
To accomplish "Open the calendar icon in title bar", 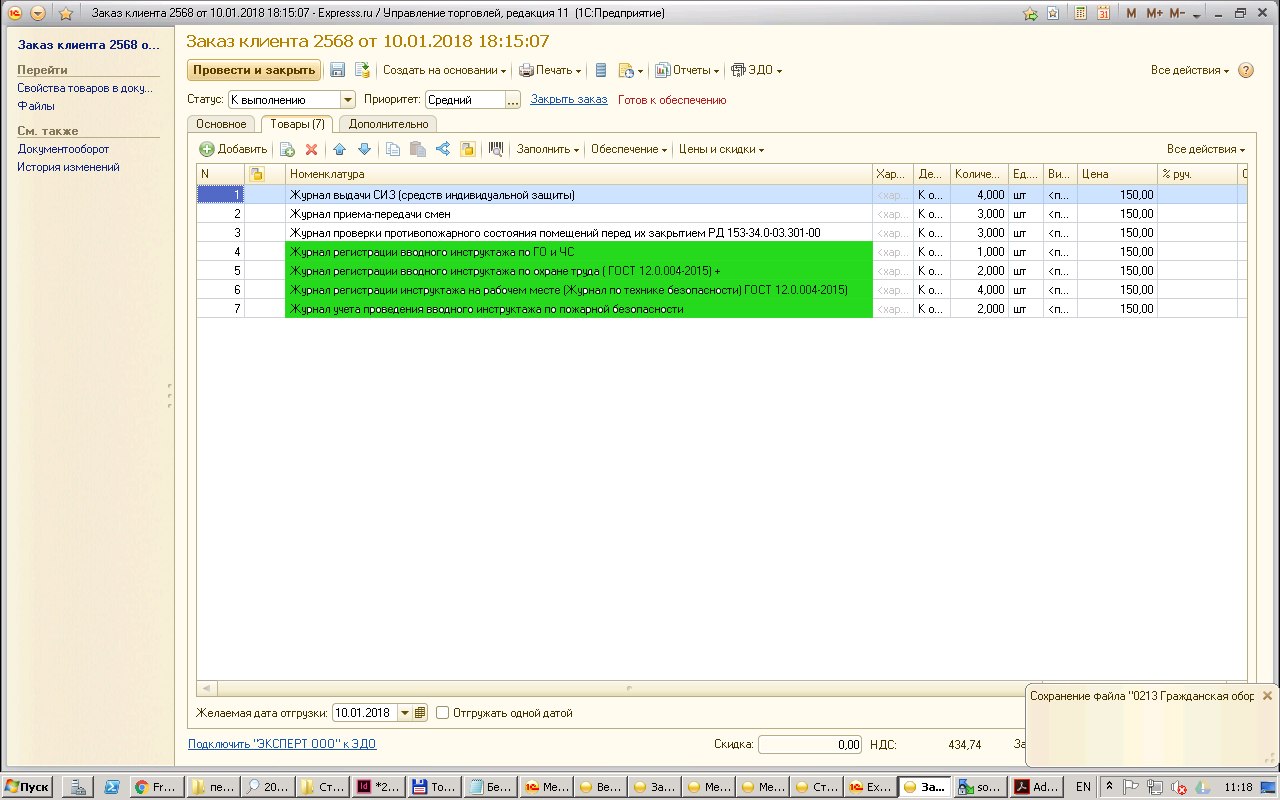I will click(x=1103, y=13).
